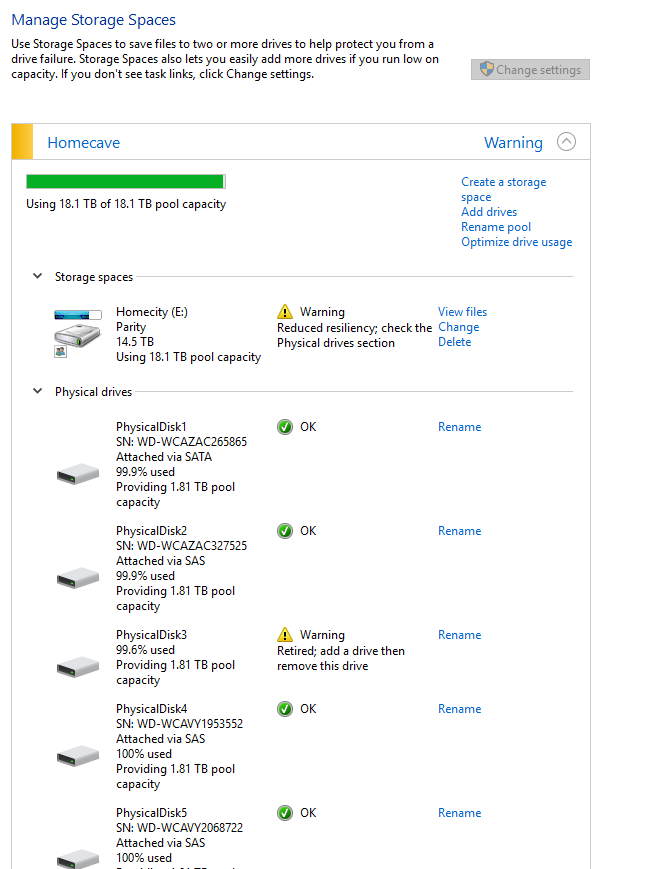This screenshot has width=663, height=869.
Task: Click the Change settings button
Action: pos(531,70)
